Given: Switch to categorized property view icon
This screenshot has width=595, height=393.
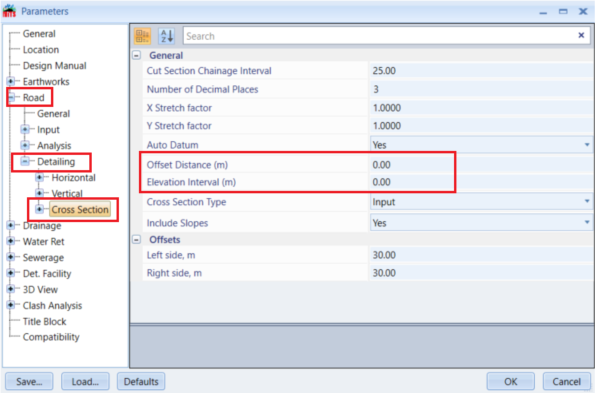Looking at the screenshot, I should click(142, 36).
